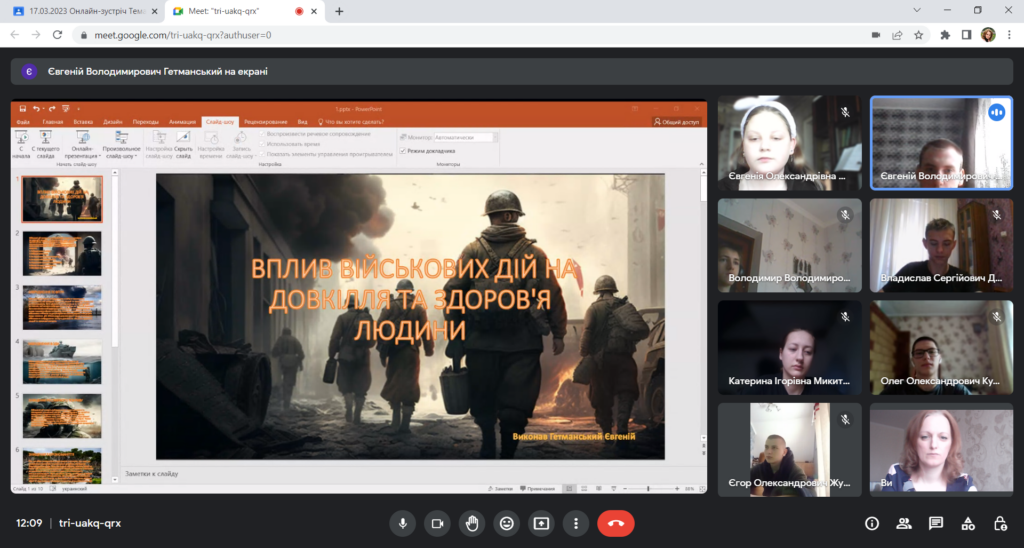Click Катерина Ігорівна's video tile
The height and width of the screenshot is (548, 1024).
789,348
